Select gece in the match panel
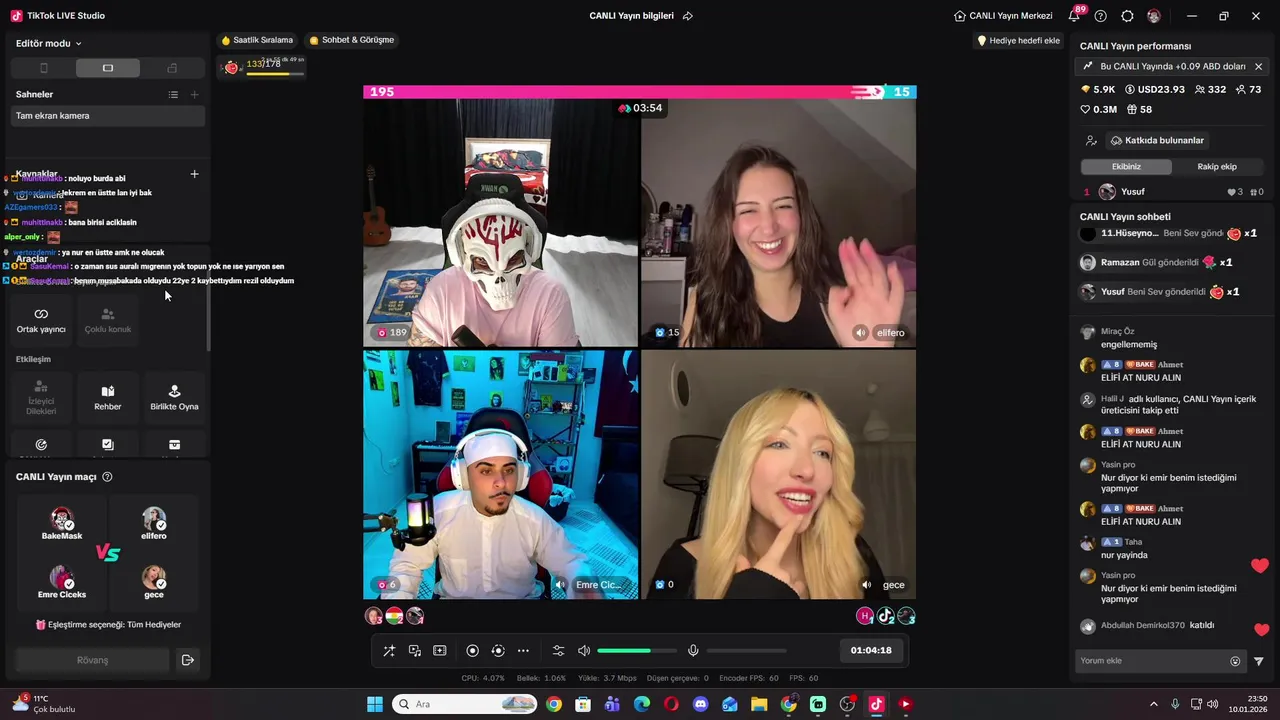Viewport: 1280px width, 720px height. click(154, 582)
